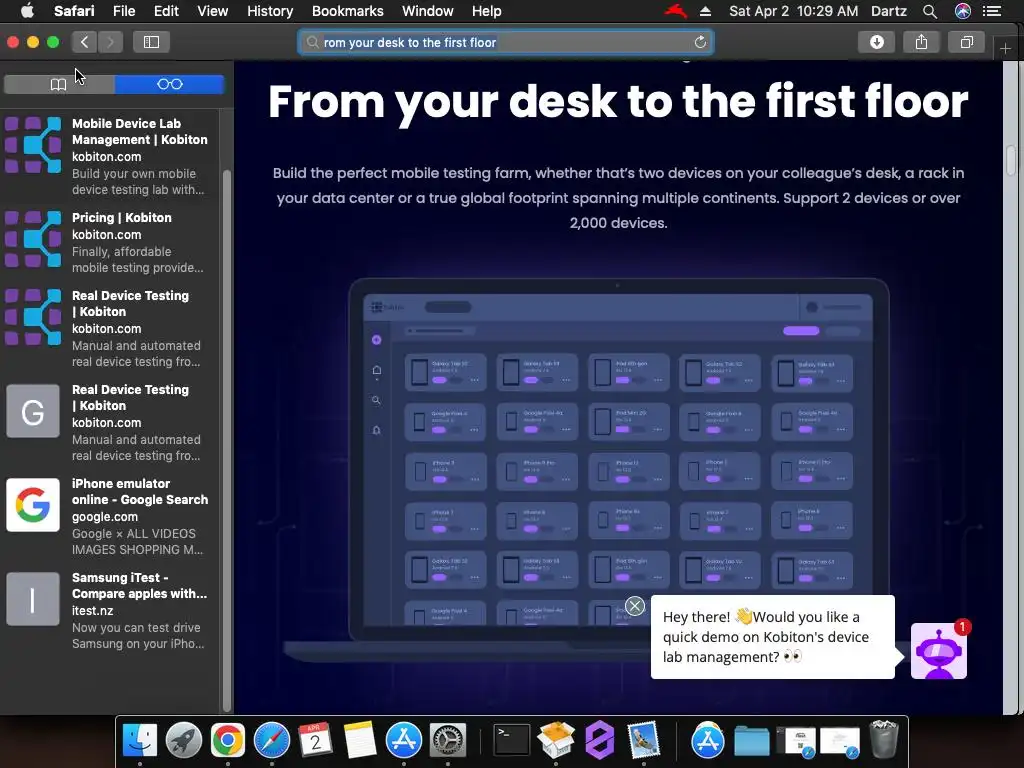The width and height of the screenshot is (1024, 768).
Task: Open the Safari menu
Action: coord(74,11)
